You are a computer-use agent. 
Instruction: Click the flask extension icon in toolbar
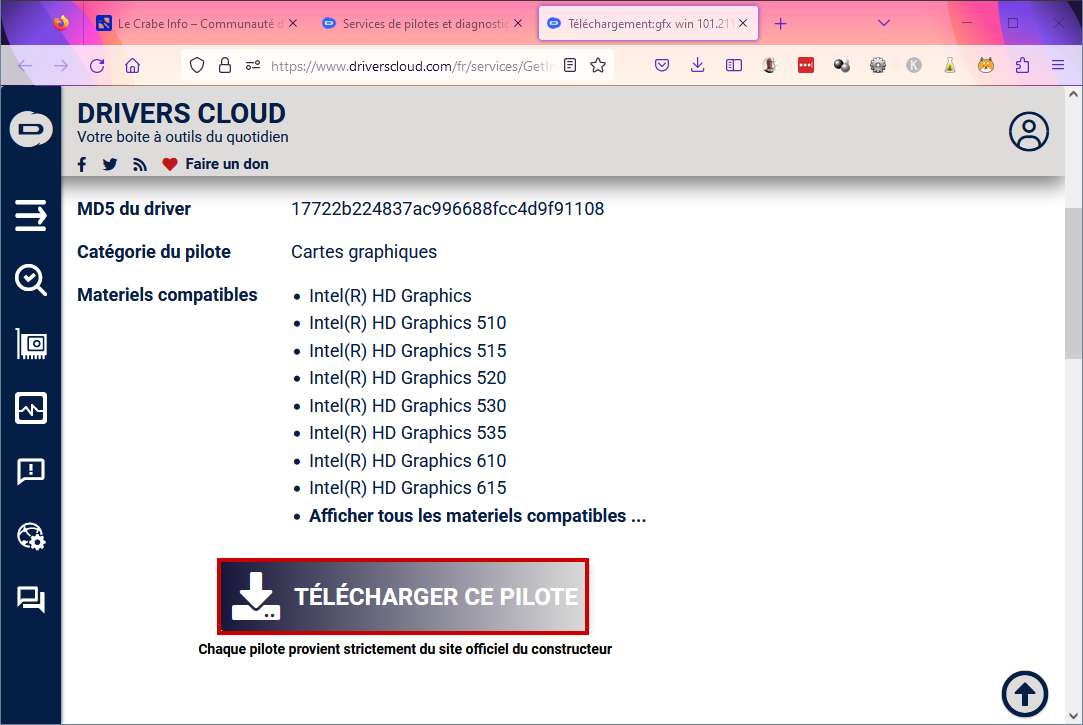pyautogui.click(x=950, y=66)
